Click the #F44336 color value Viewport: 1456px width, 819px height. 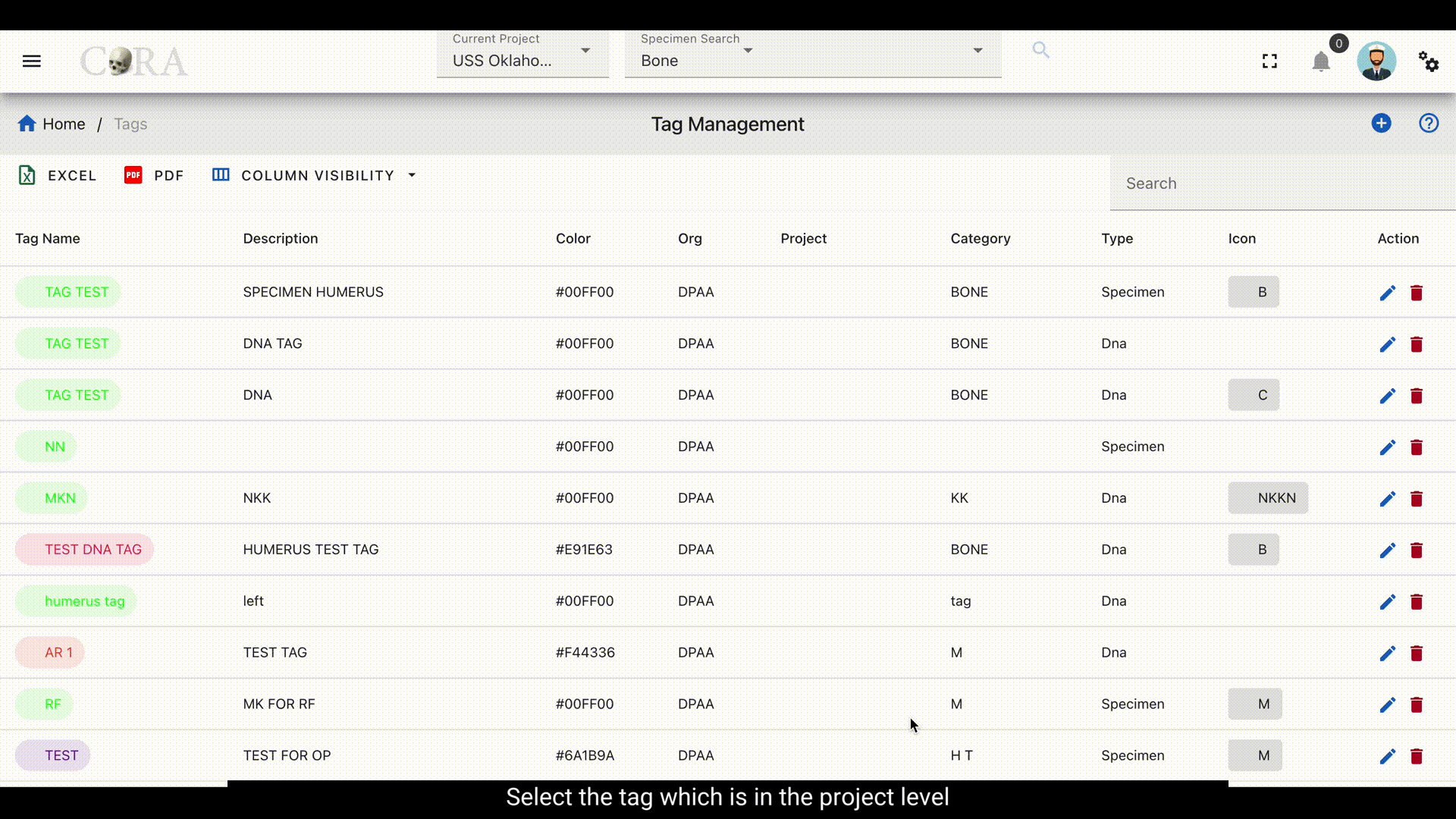(585, 653)
